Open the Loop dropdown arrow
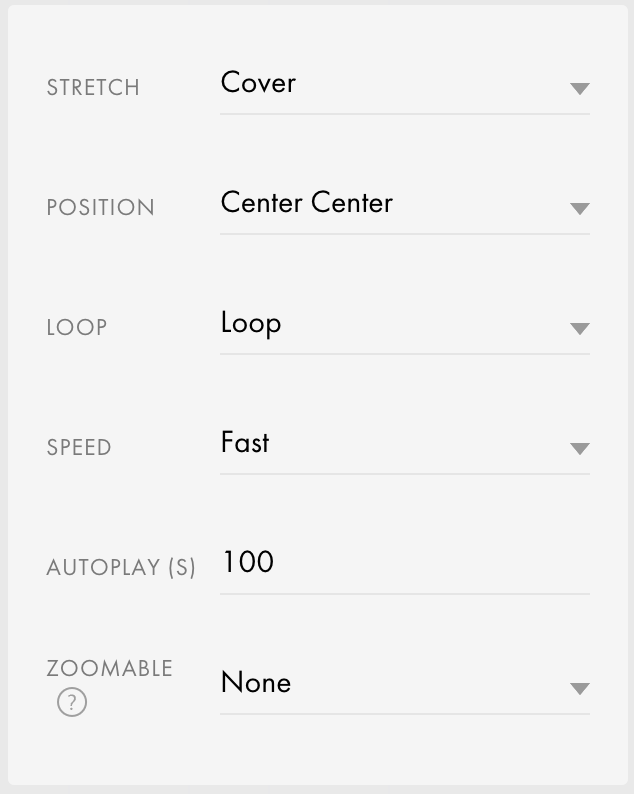The image size is (634, 794). pos(579,329)
